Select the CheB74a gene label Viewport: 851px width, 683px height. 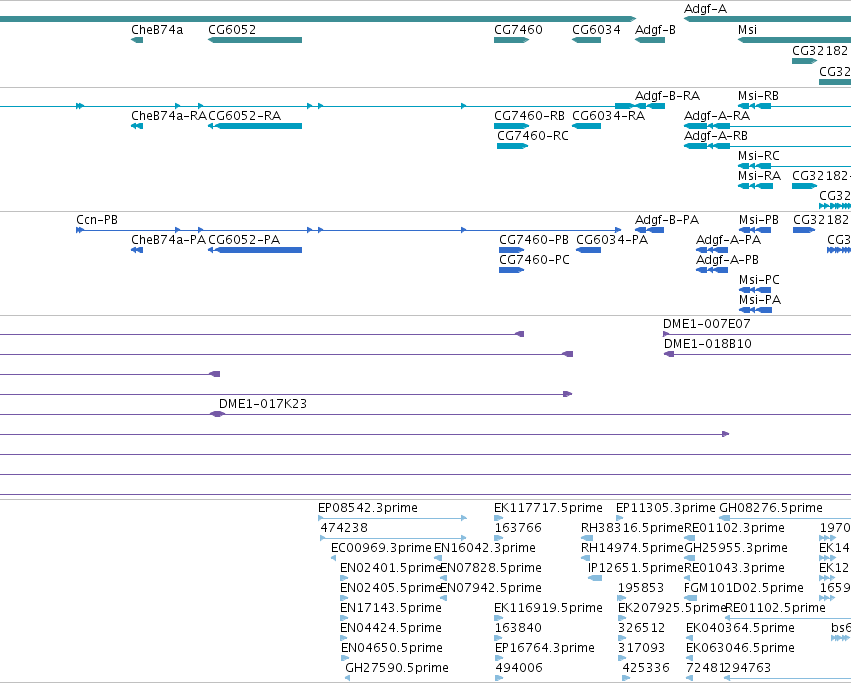tap(157, 30)
